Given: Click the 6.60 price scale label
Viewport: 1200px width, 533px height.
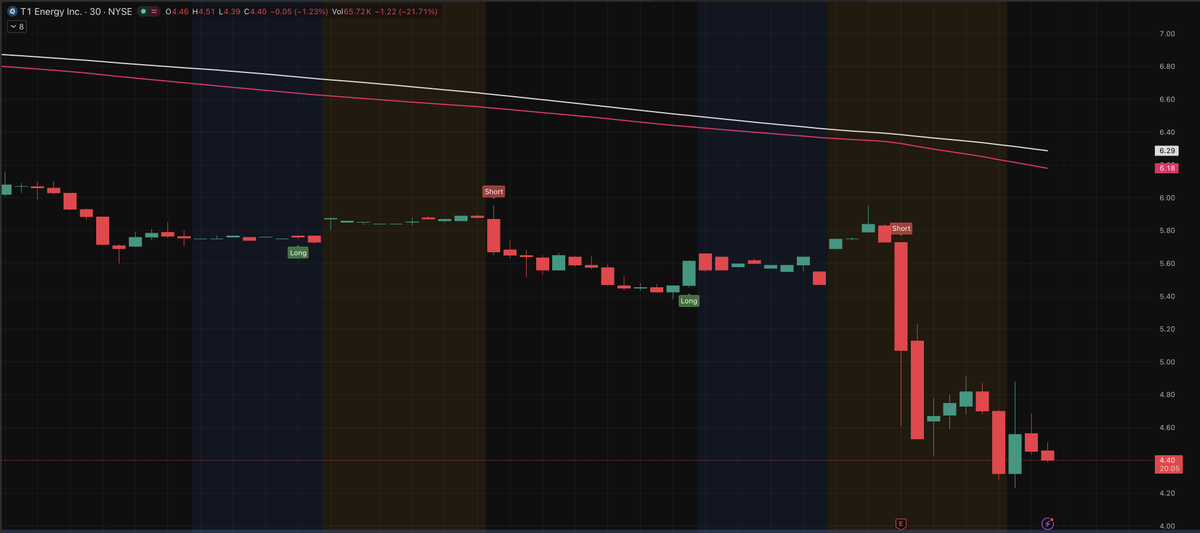Looking at the screenshot, I should click(1166, 100).
